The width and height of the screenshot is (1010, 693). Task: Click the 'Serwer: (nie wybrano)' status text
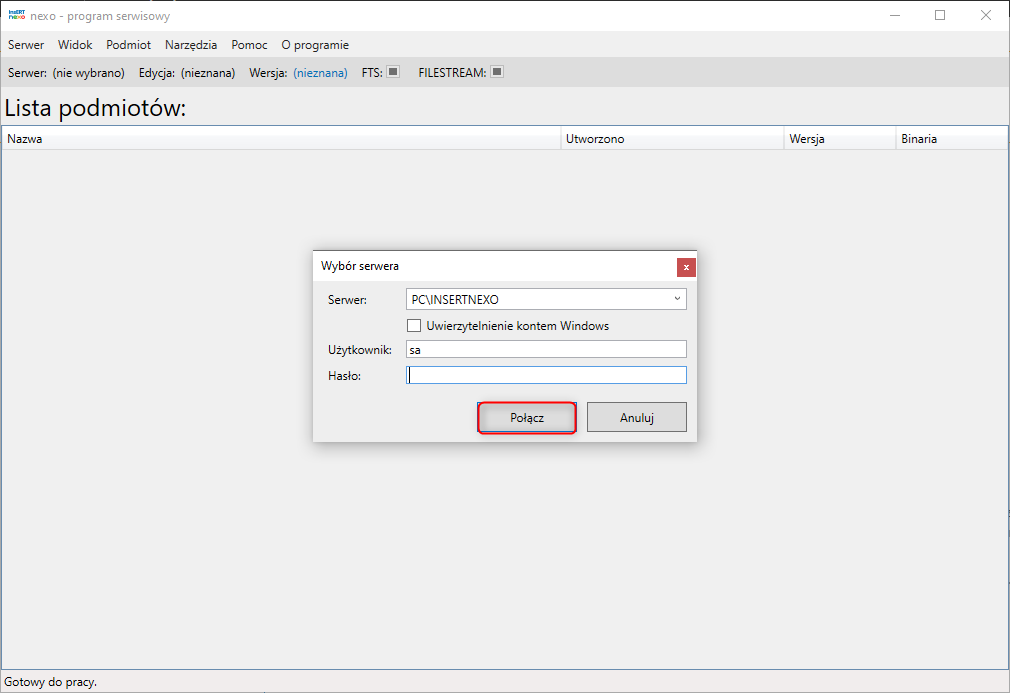tap(66, 73)
